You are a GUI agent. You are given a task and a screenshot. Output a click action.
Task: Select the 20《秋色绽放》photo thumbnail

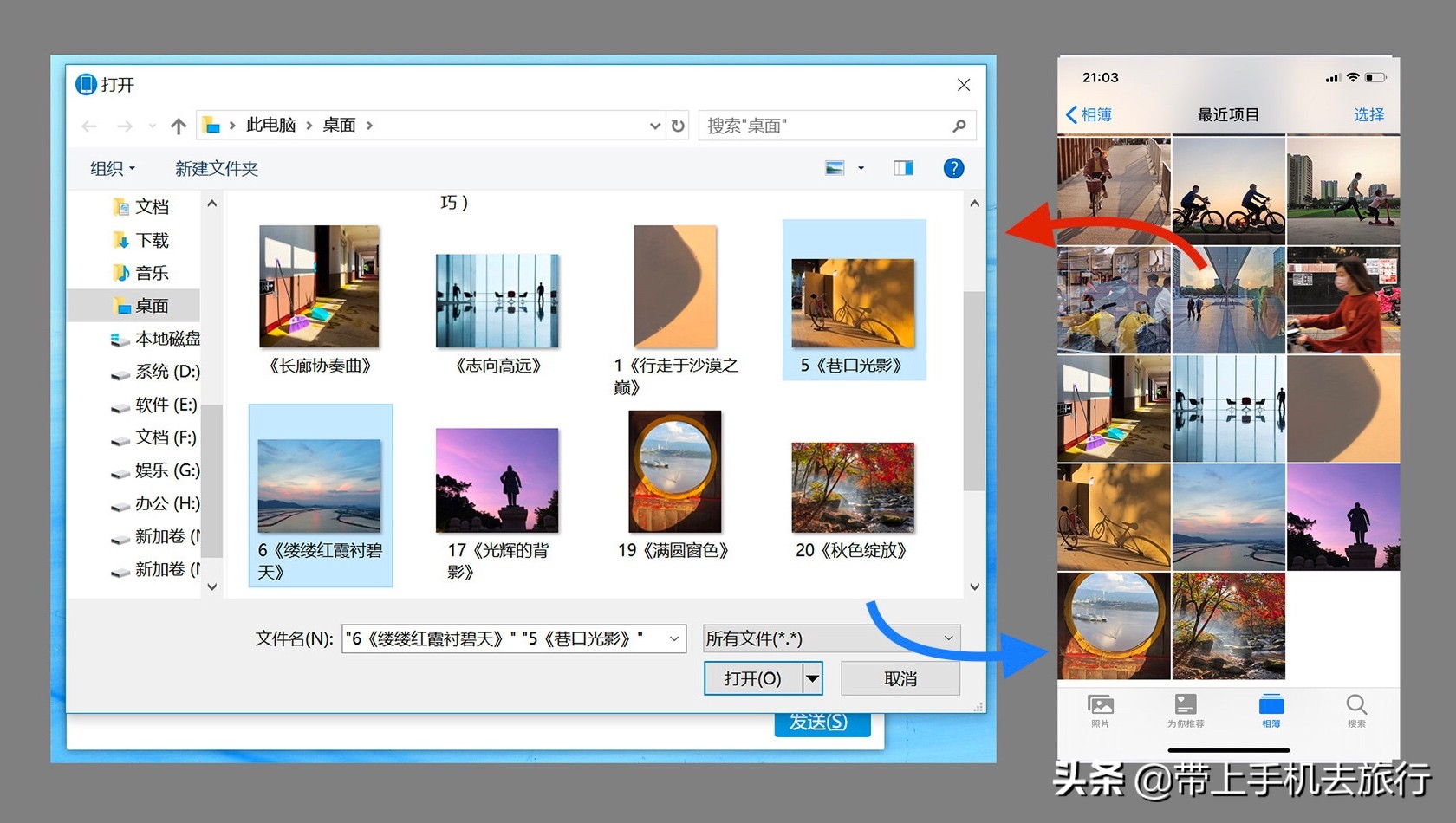click(x=852, y=486)
